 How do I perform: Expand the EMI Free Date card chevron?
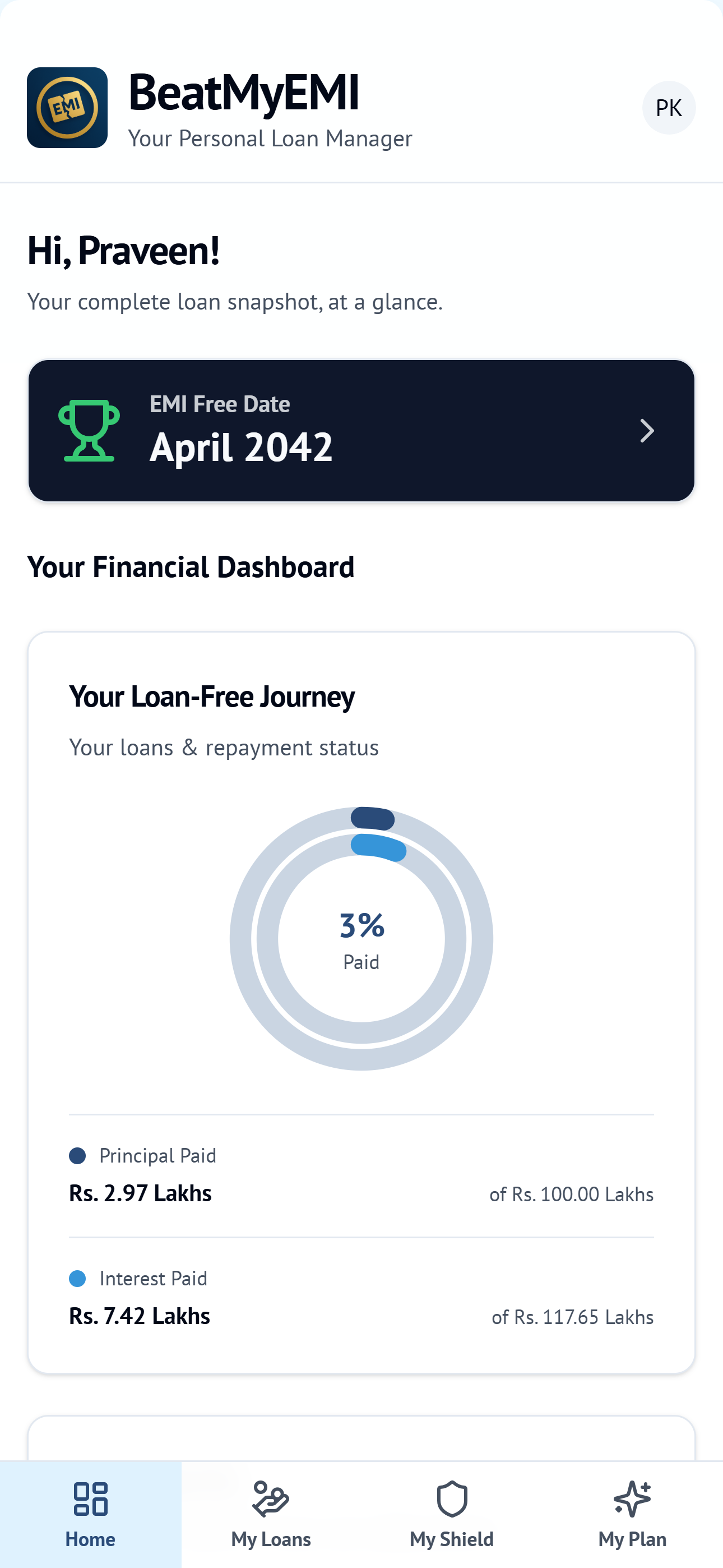point(647,431)
